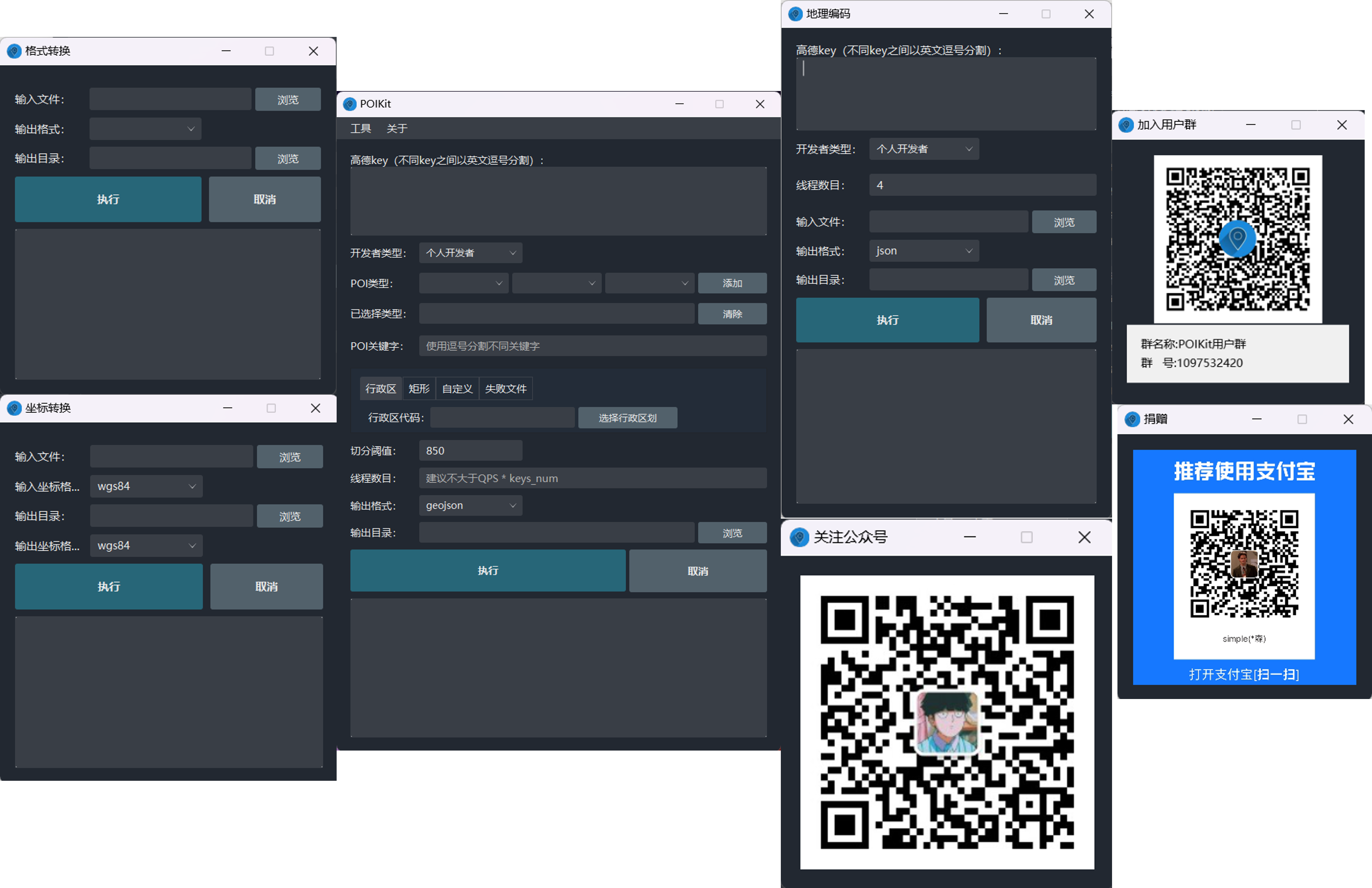Switch to the 矩形 tab
Image resolution: width=1372 pixels, height=888 pixels.
point(418,389)
